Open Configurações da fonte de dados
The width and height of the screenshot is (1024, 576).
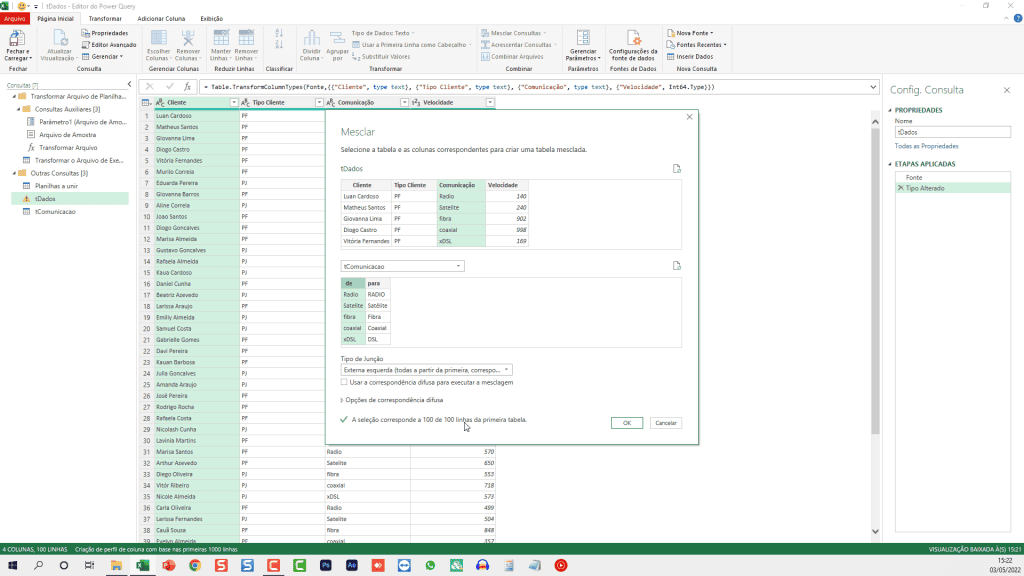click(x=632, y=40)
